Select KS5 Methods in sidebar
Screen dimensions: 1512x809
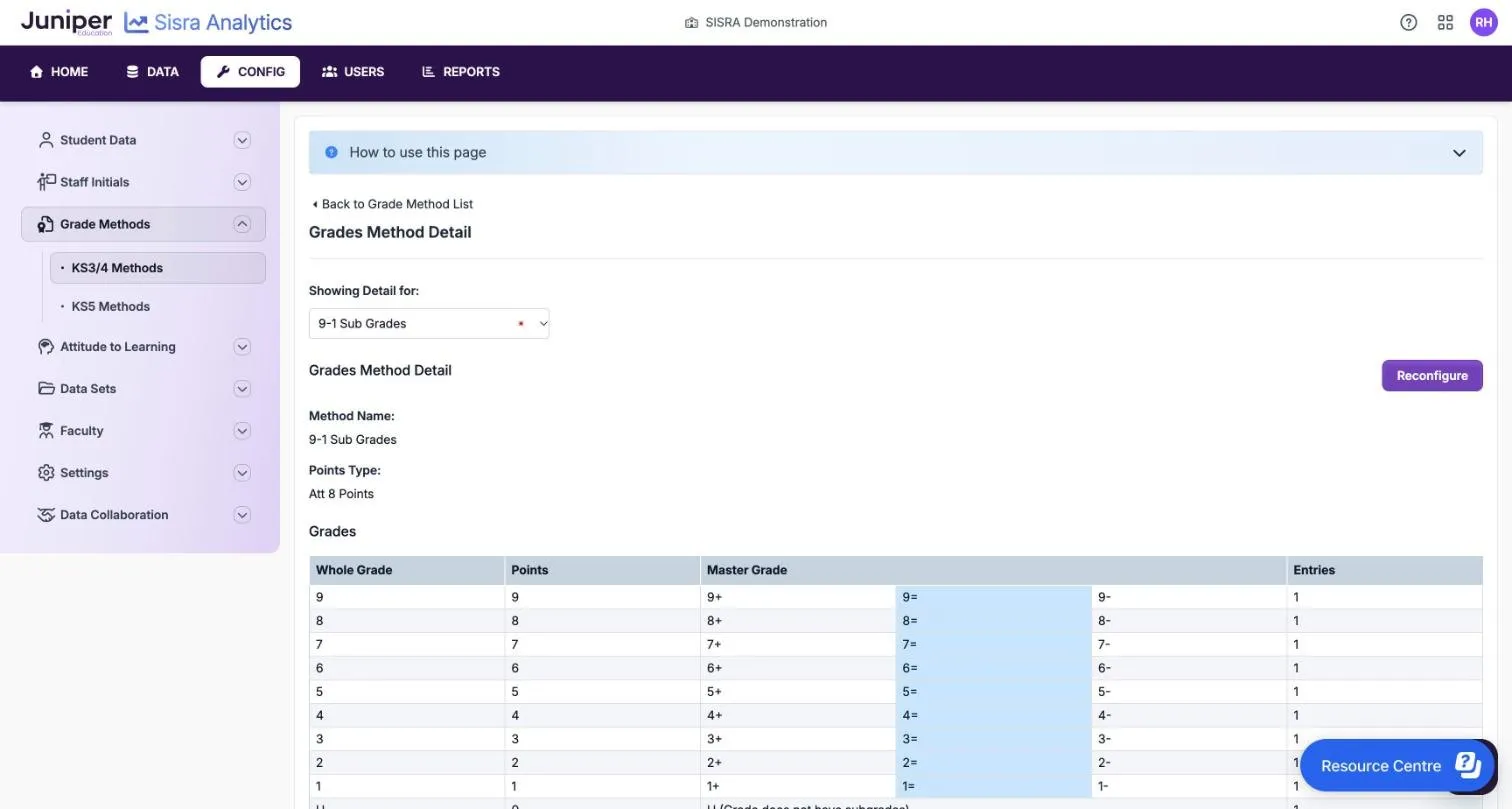coord(110,307)
